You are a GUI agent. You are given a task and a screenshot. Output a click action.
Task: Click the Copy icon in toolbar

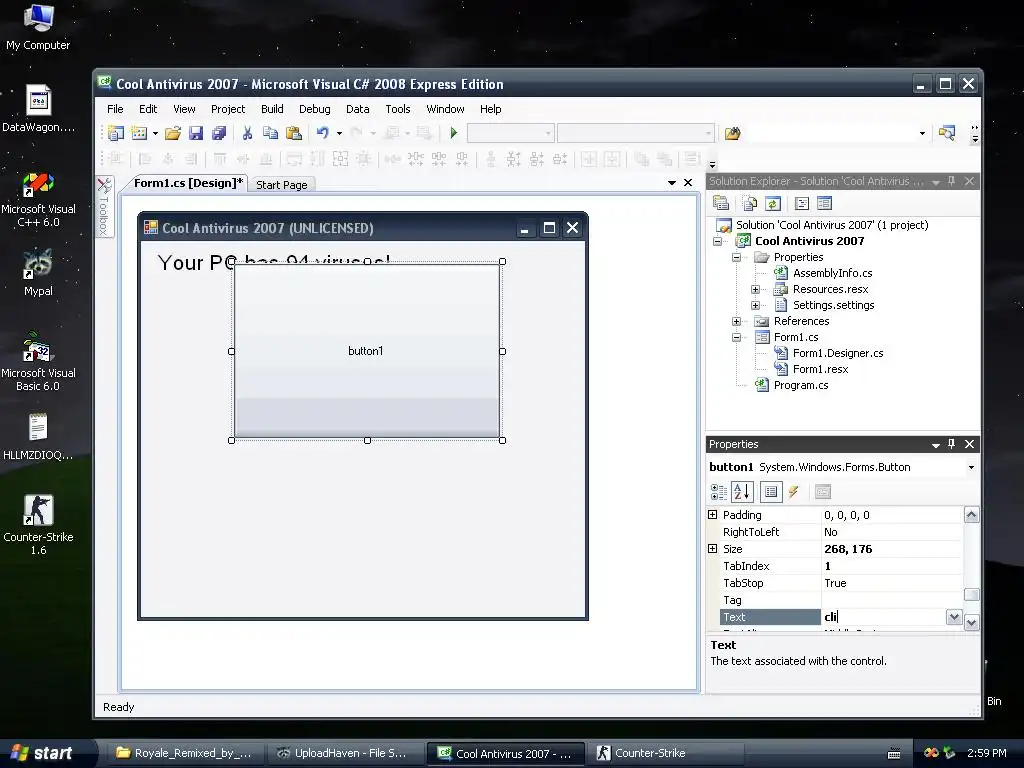(270, 133)
